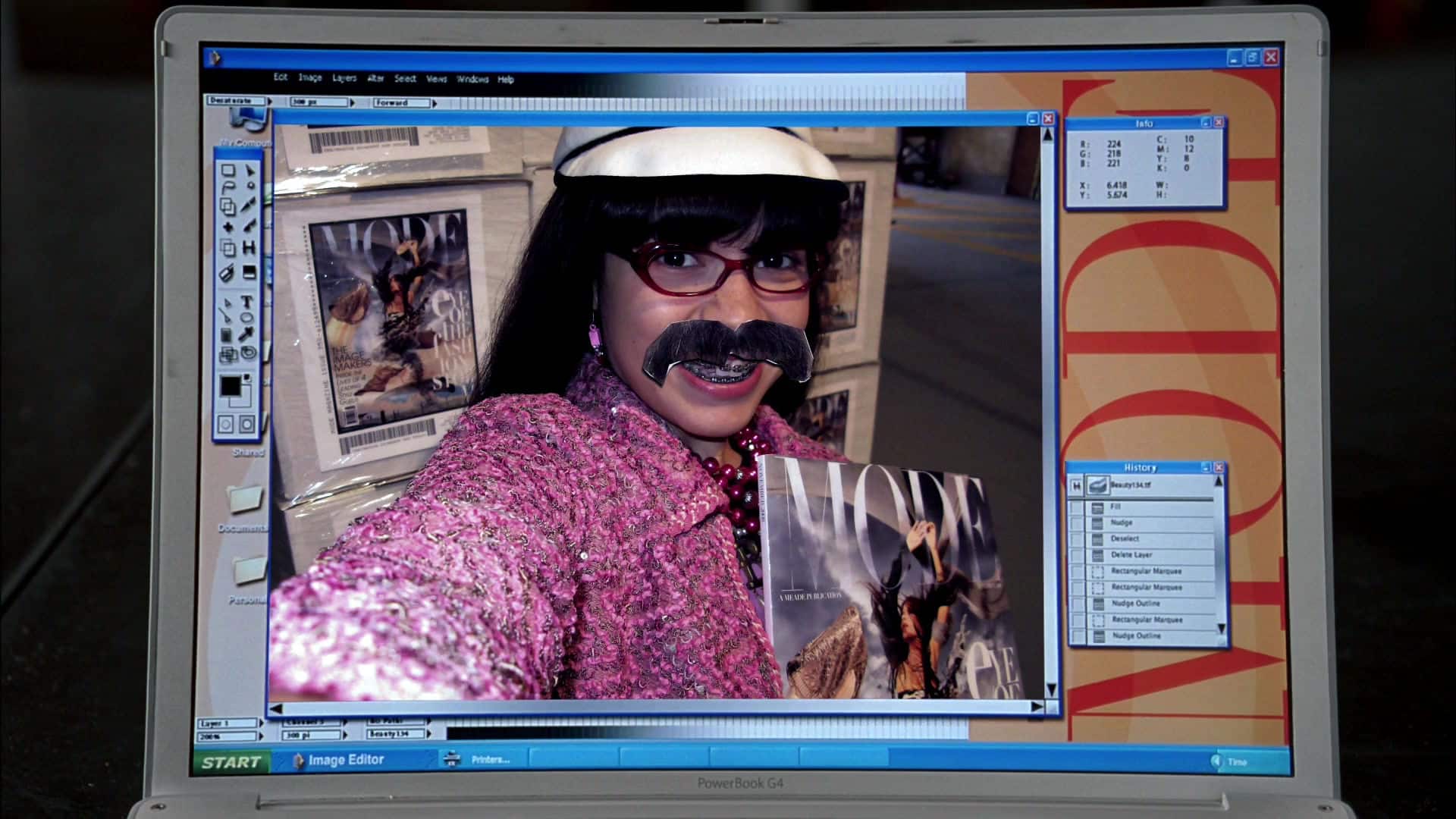
Task: Choose the lasso tool in toolbox
Action: [227, 187]
